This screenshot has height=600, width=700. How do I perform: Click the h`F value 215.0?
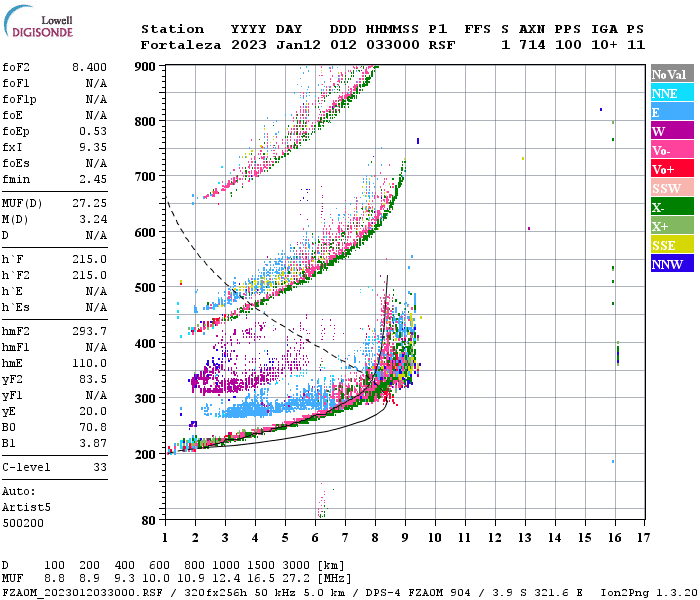(89, 259)
